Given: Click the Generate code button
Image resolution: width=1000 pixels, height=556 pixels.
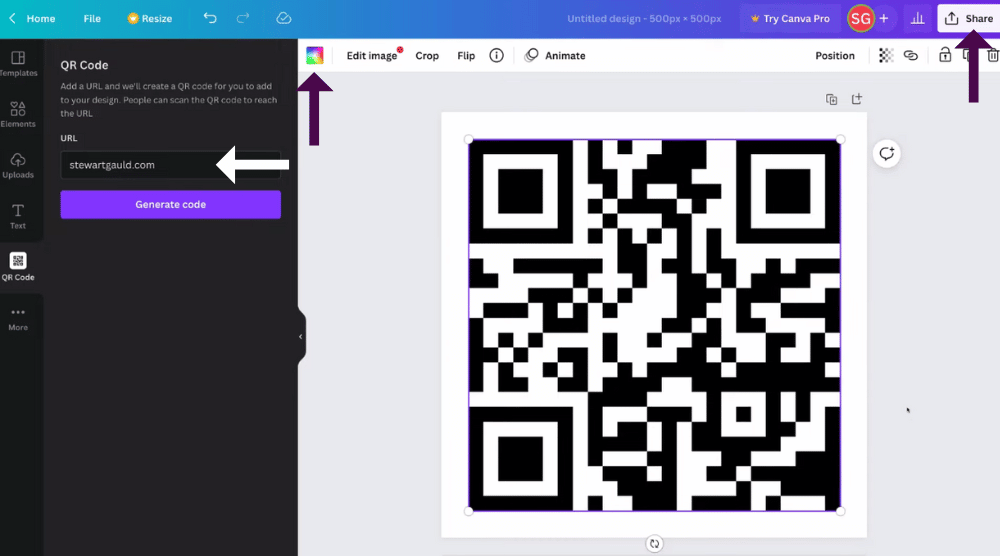Looking at the screenshot, I should point(170,205).
